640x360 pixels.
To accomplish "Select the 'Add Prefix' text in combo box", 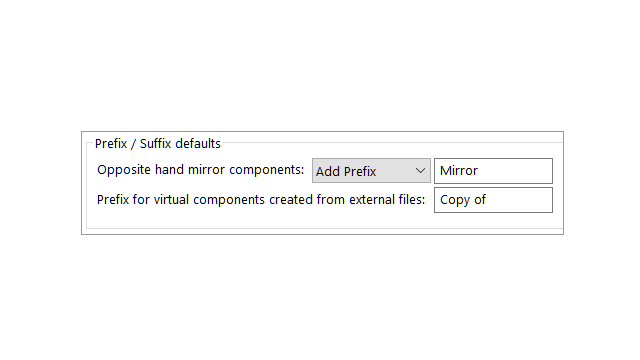I will pyautogui.click(x=346, y=171).
